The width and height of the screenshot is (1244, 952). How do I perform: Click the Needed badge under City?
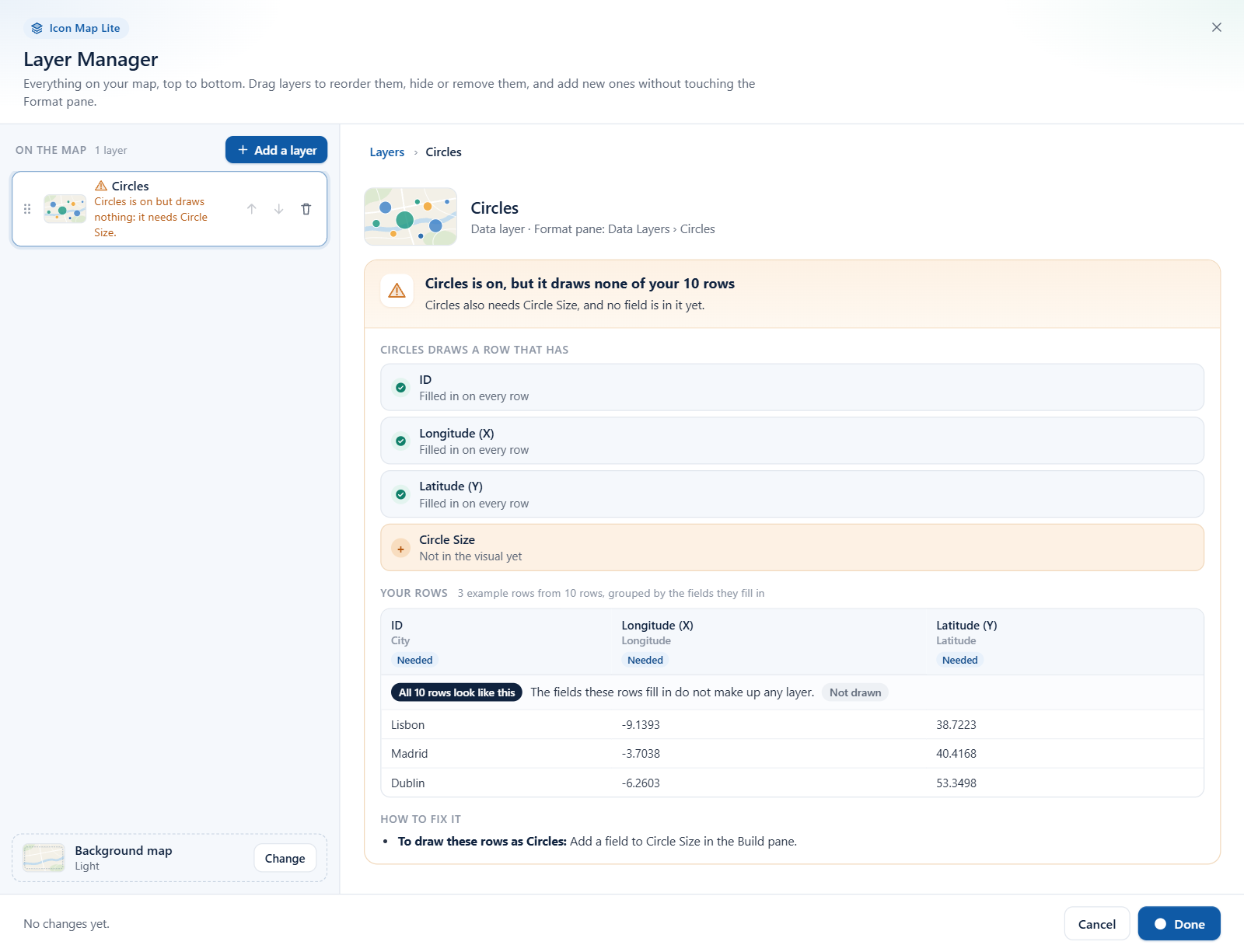click(415, 660)
